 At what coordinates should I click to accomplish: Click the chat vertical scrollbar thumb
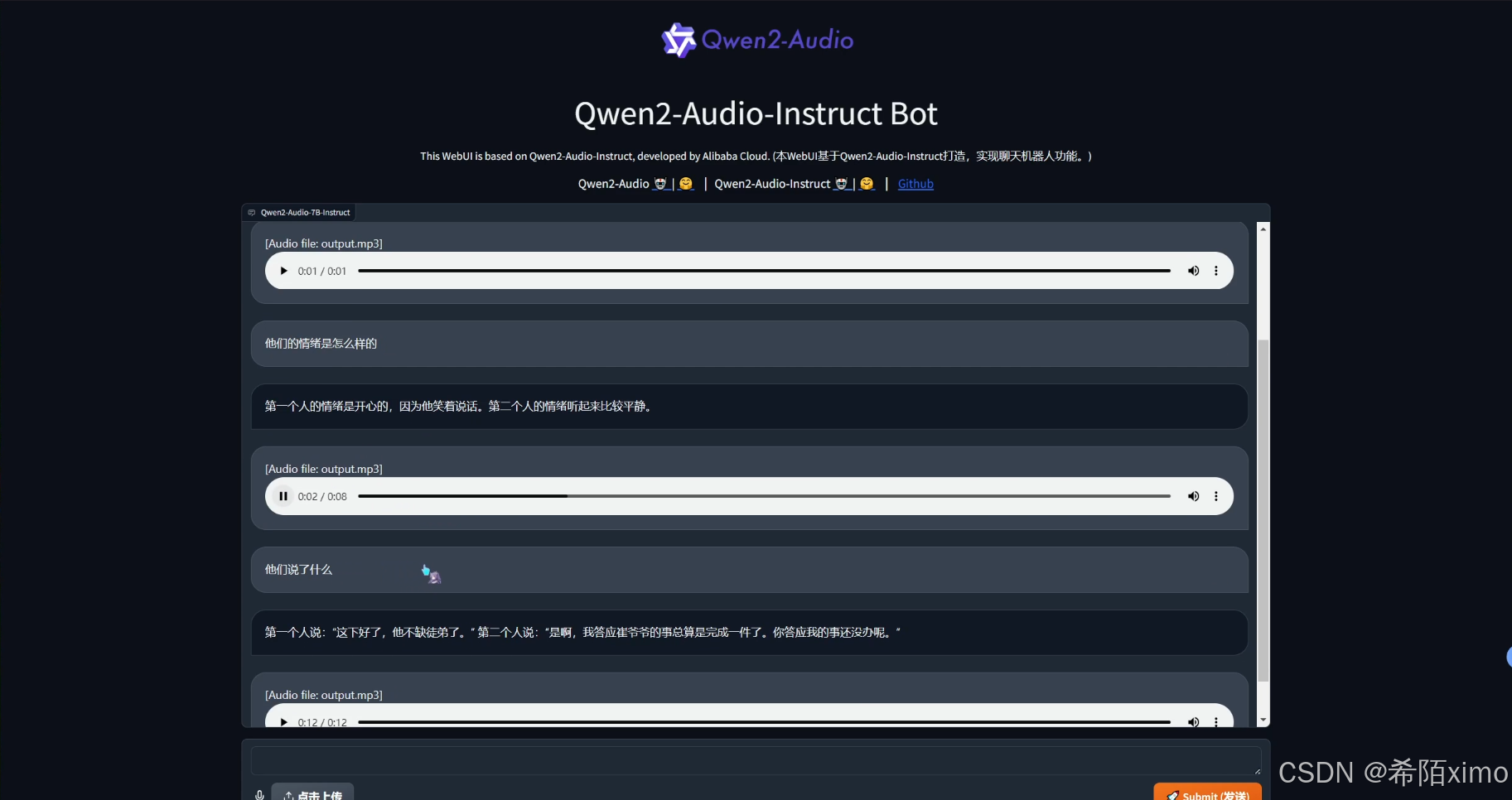point(1263,509)
